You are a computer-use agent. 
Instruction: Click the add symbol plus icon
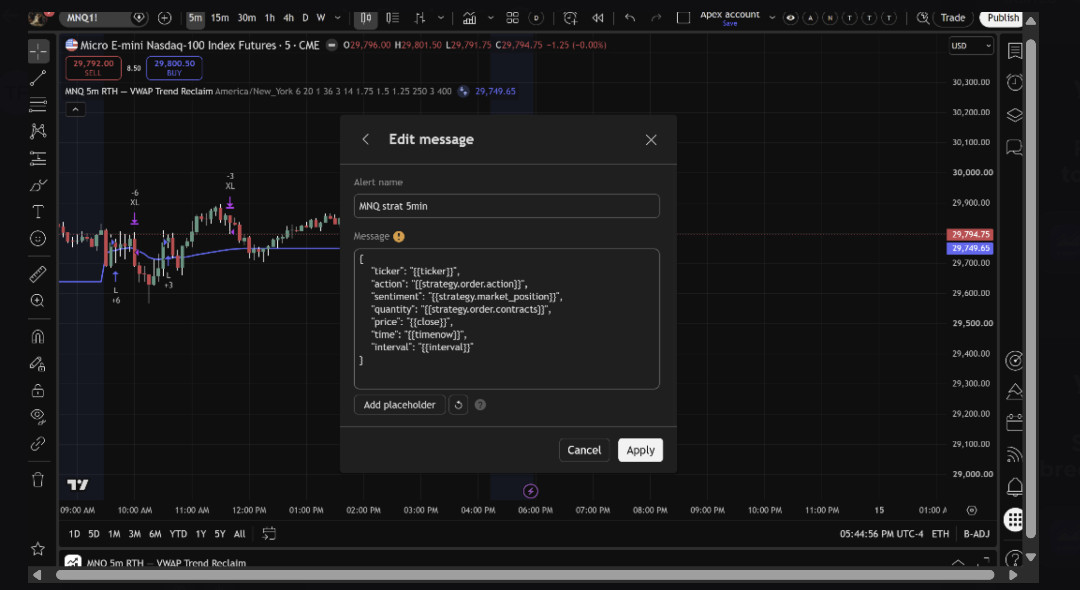pos(165,18)
